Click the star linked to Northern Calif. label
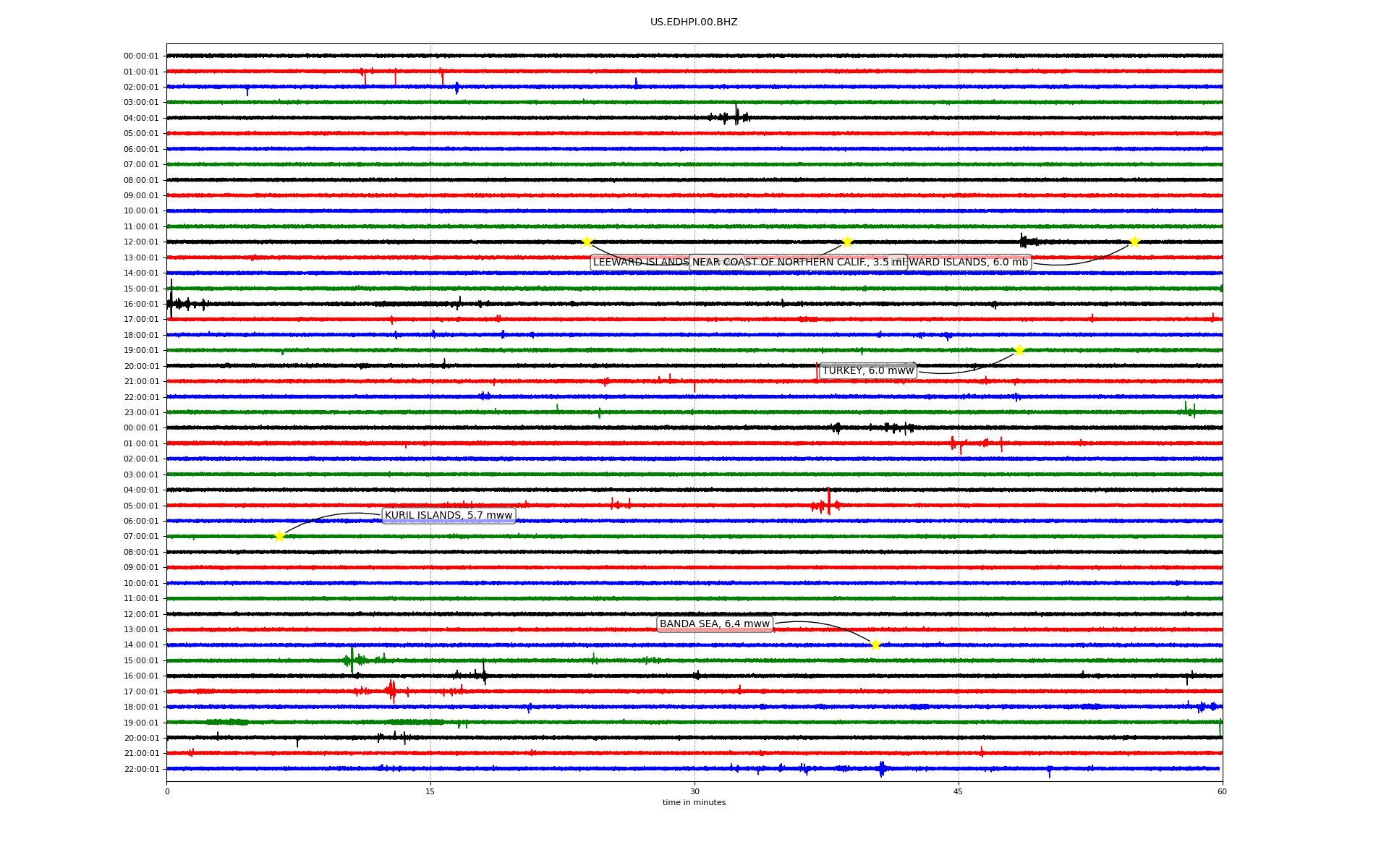 (847, 242)
